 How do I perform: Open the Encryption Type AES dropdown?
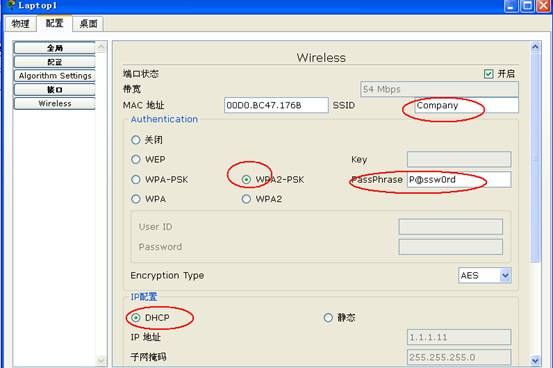pyautogui.click(x=485, y=276)
